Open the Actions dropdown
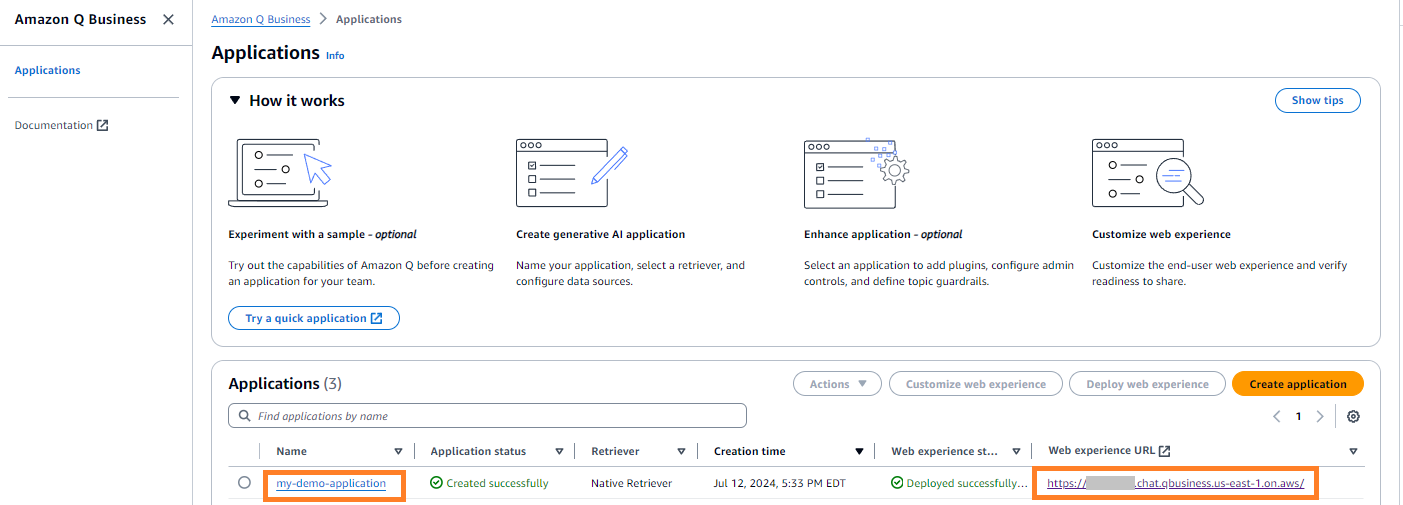This screenshot has width=1403, height=505. [x=838, y=384]
